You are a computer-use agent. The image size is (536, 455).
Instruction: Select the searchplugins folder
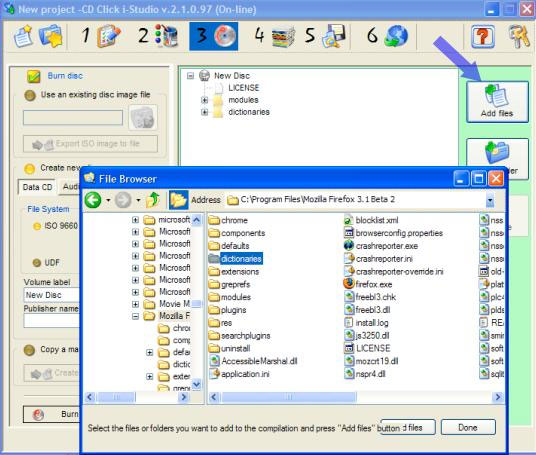(240, 336)
